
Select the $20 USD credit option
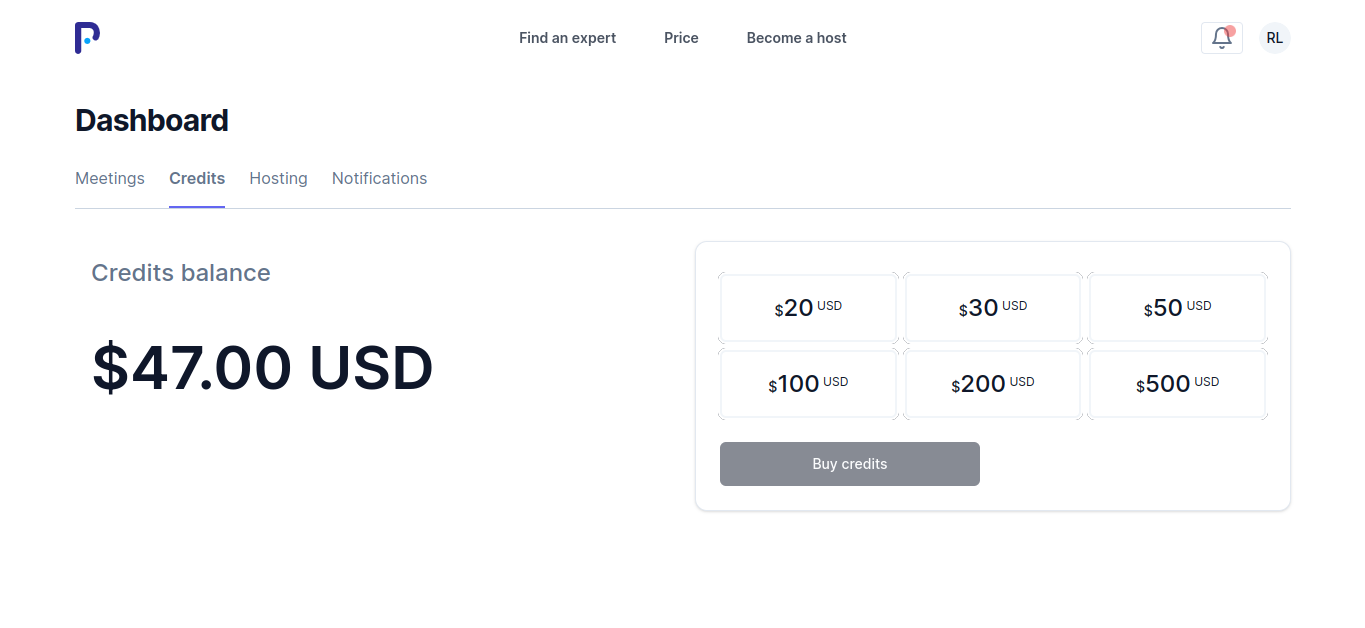click(x=808, y=308)
